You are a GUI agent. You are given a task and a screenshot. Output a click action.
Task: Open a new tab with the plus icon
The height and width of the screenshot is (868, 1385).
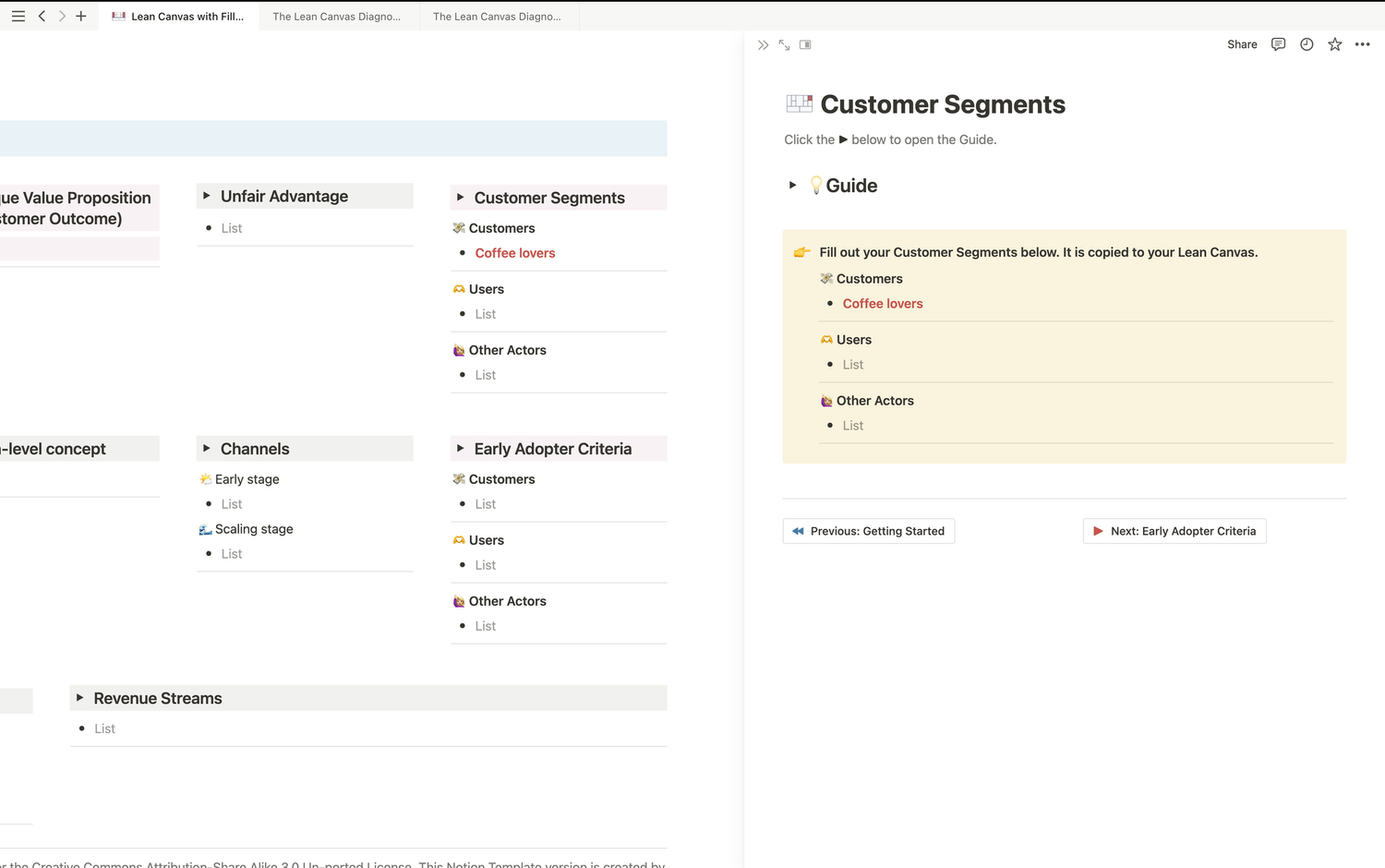pos(81,16)
